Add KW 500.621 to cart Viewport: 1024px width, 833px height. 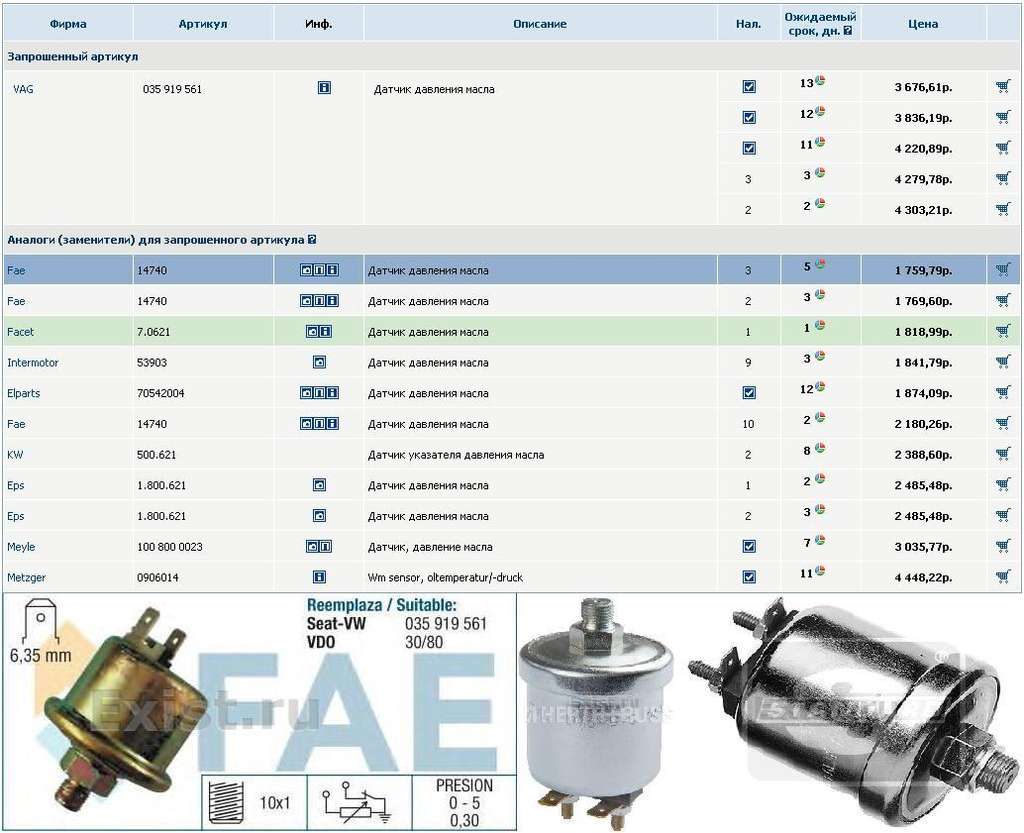[1003, 454]
